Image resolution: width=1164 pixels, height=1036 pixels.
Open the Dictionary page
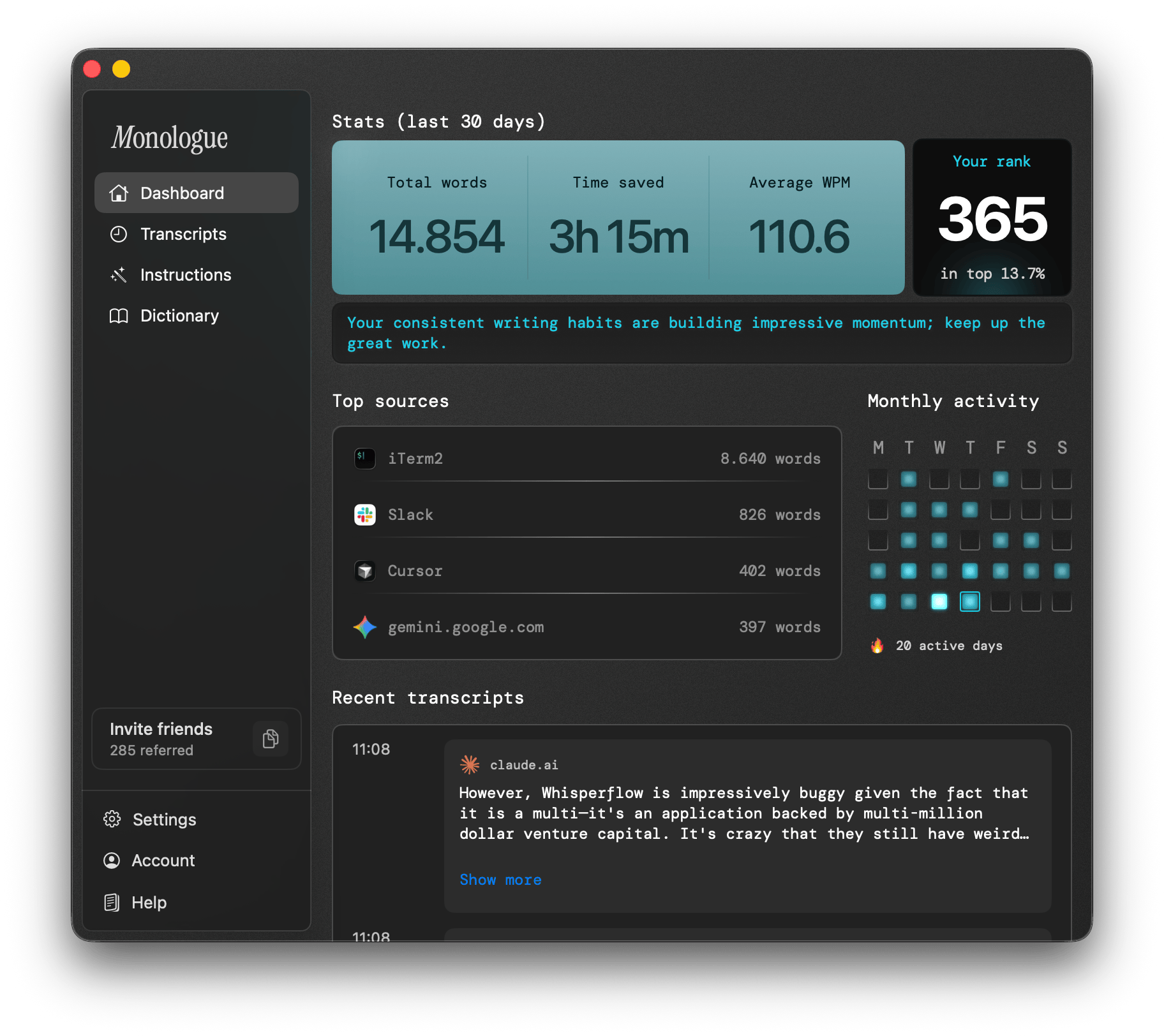click(179, 316)
